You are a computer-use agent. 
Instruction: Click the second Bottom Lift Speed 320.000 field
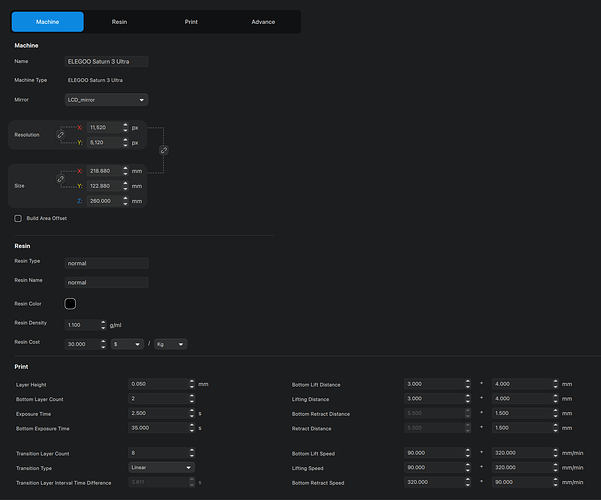pyautogui.click(x=522, y=453)
